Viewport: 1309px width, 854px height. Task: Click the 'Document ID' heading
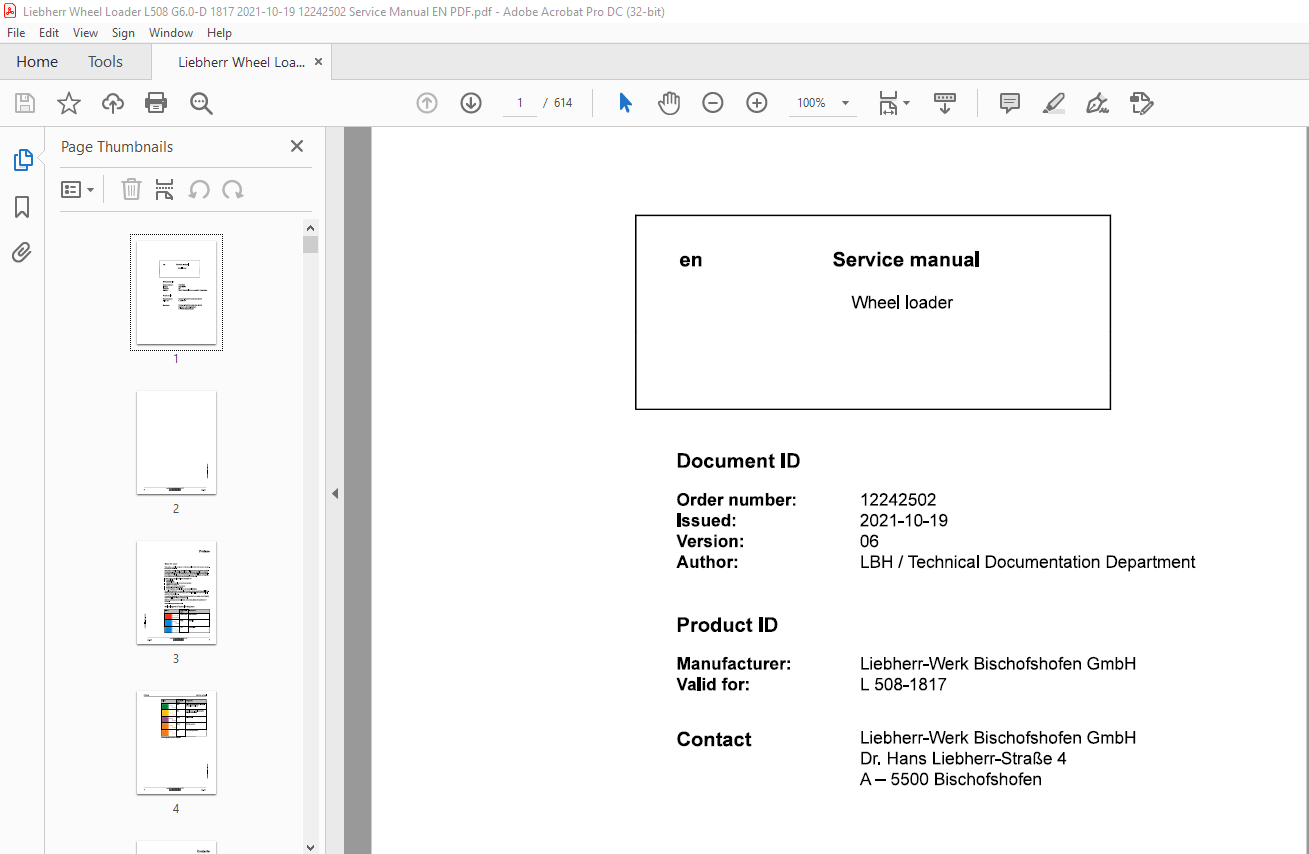point(738,461)
